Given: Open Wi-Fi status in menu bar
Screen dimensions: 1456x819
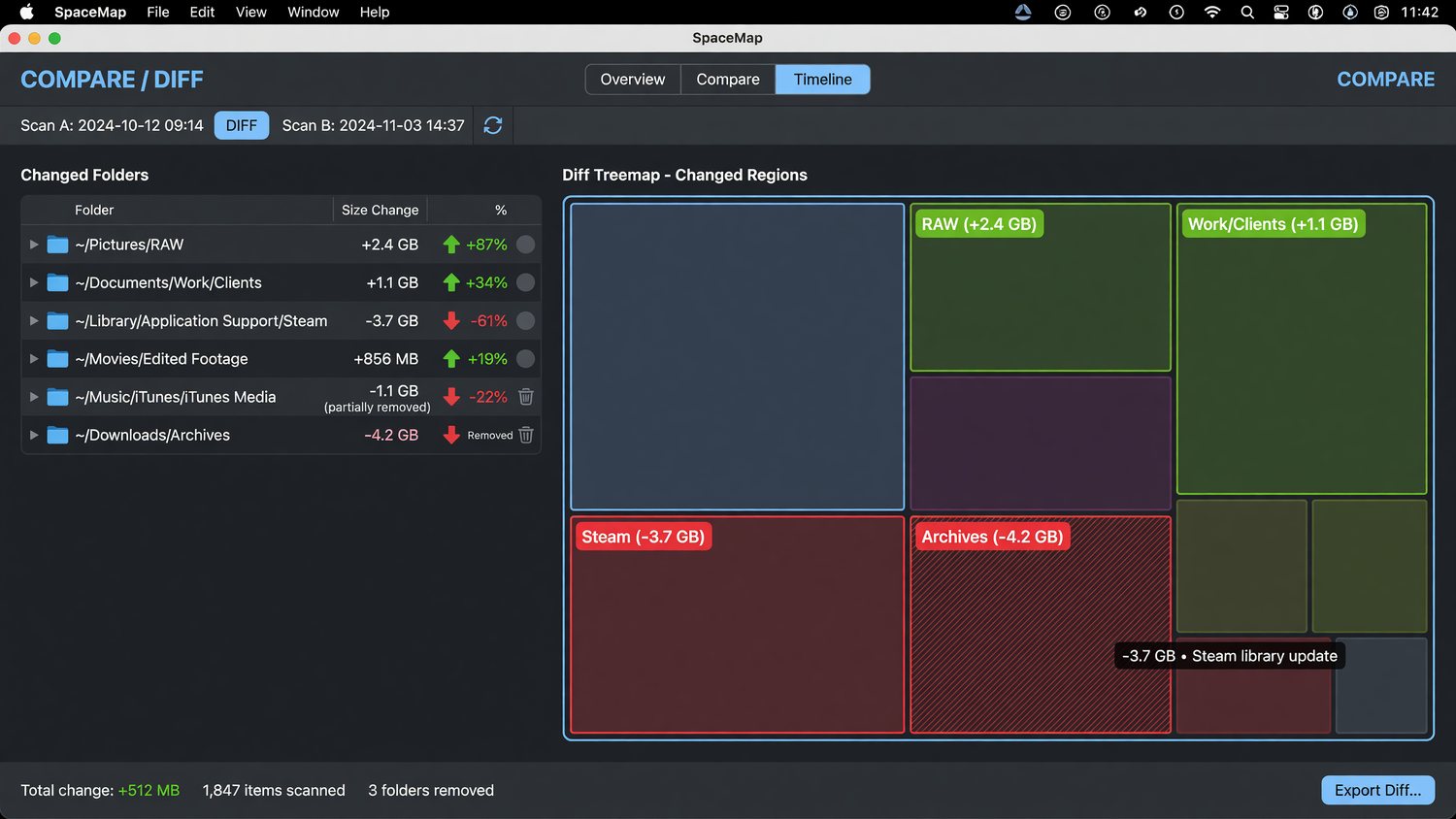Looking at the screenshot, I should pyautogui.click(x=1211, y=13).
